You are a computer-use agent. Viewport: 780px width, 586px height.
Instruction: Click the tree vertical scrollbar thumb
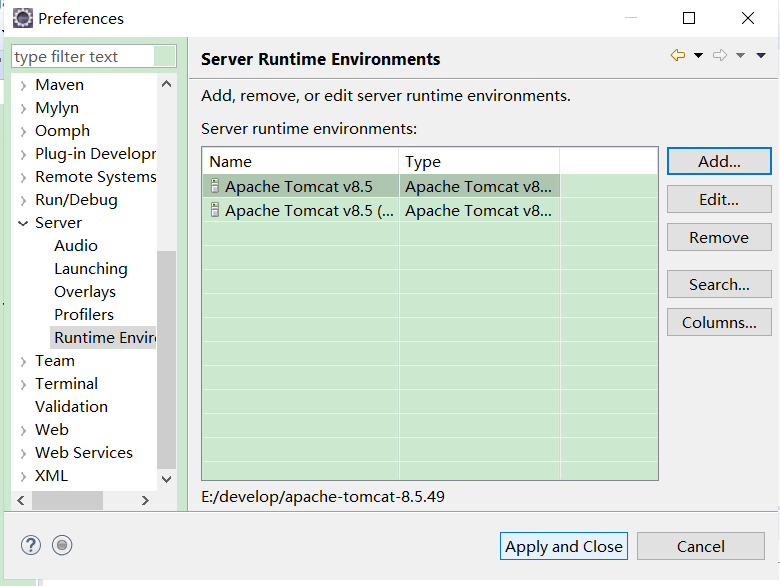point(167,360)
